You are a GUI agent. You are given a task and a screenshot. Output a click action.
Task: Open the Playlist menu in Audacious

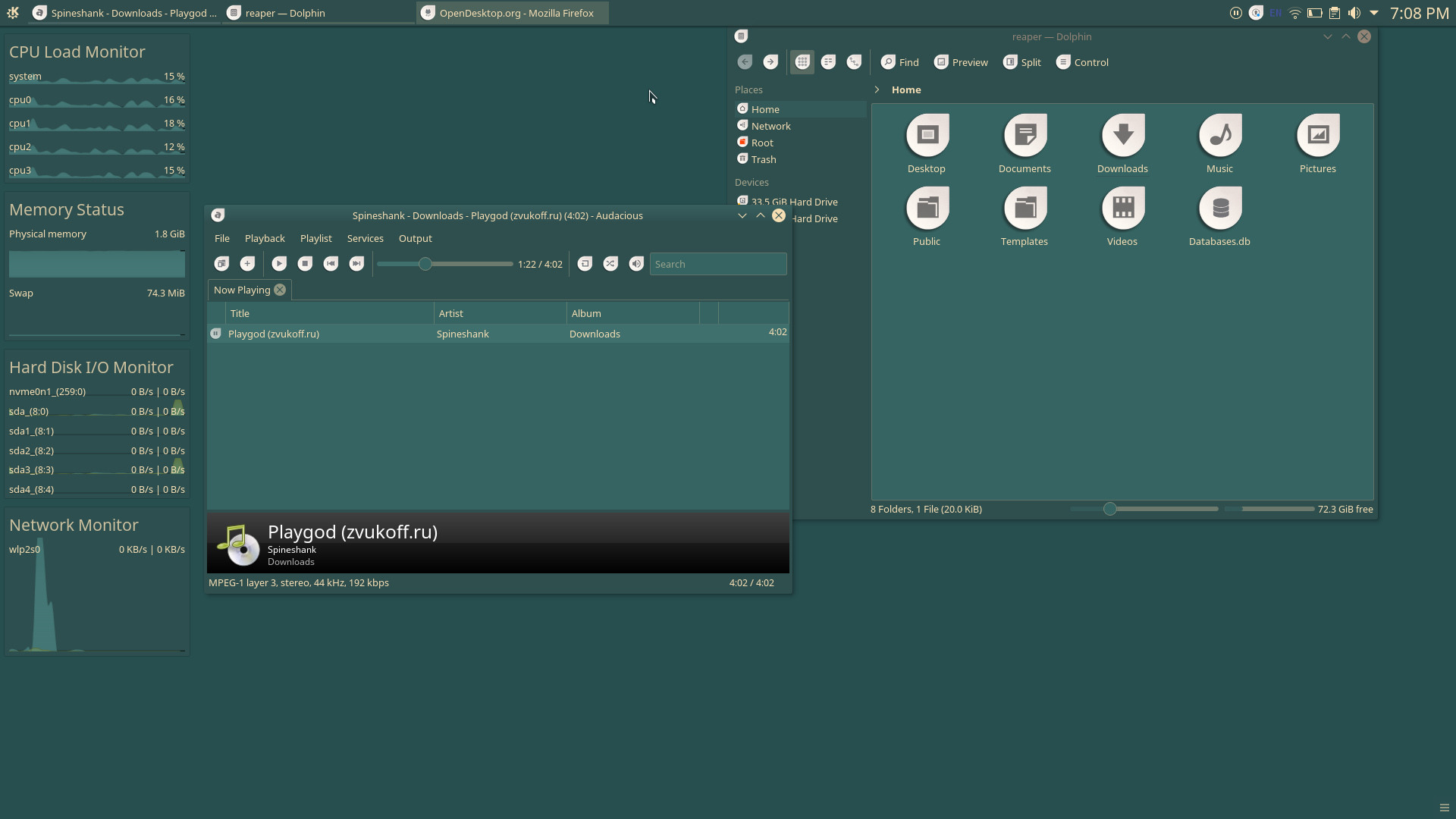316,238
